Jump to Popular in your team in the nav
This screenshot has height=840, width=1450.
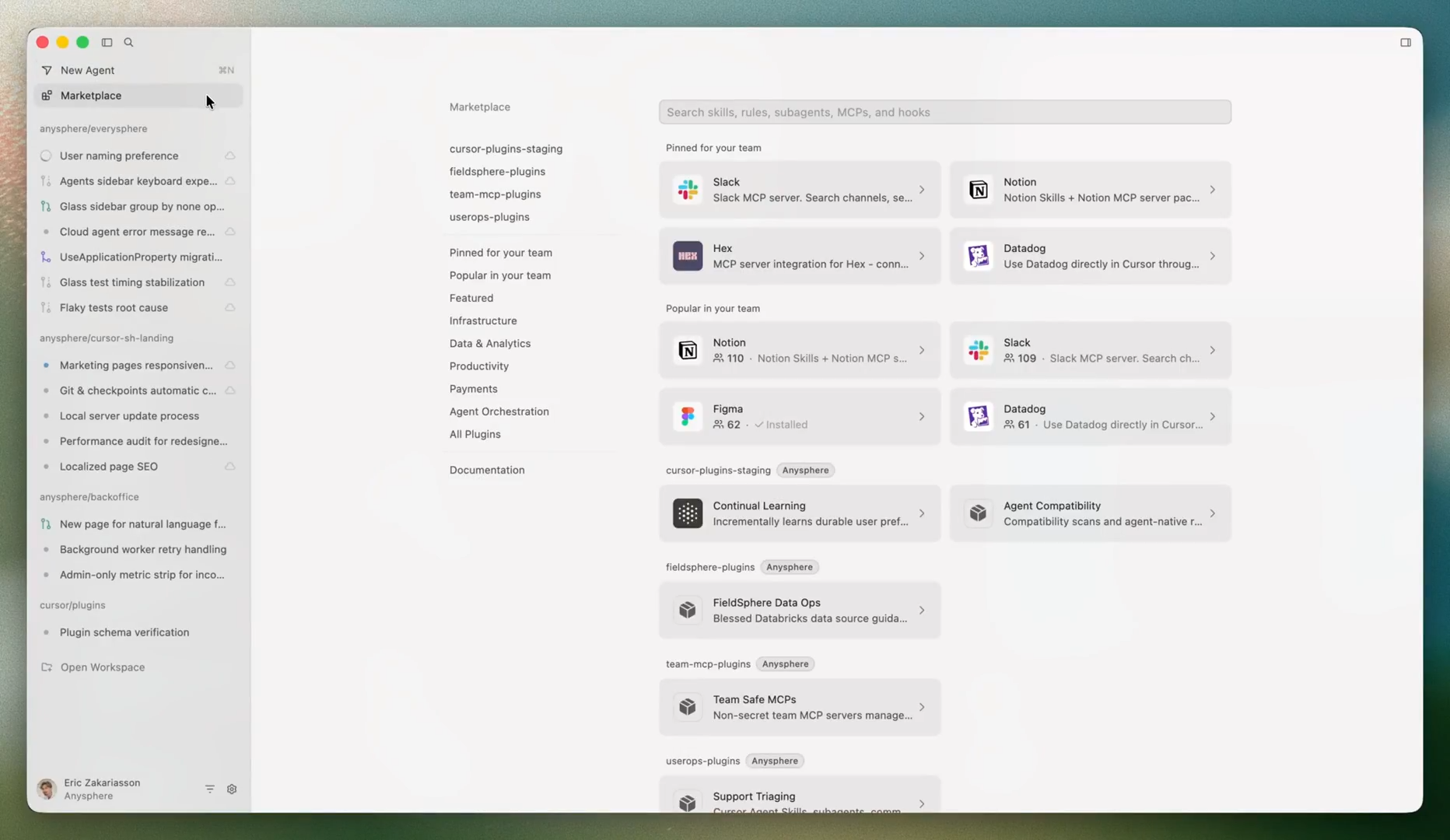tap(499, 275)
